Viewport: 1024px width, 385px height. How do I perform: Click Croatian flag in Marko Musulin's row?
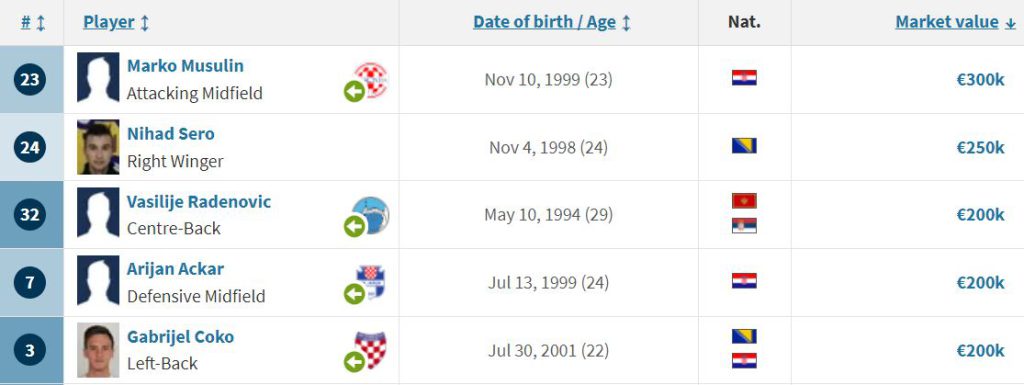tap(744, 78)
